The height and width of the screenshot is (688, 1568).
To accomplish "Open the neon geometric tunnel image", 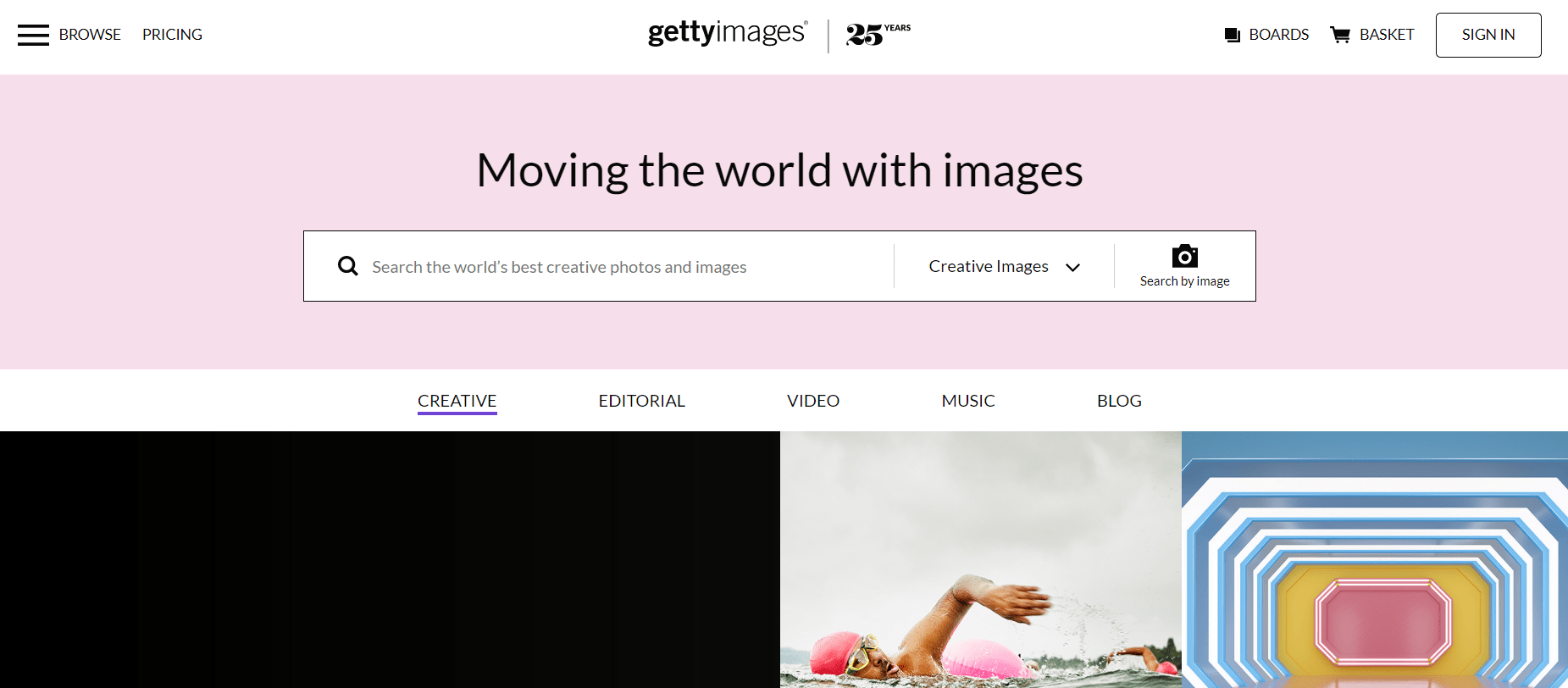I will pyautogui.click(x=1374, y=559).
